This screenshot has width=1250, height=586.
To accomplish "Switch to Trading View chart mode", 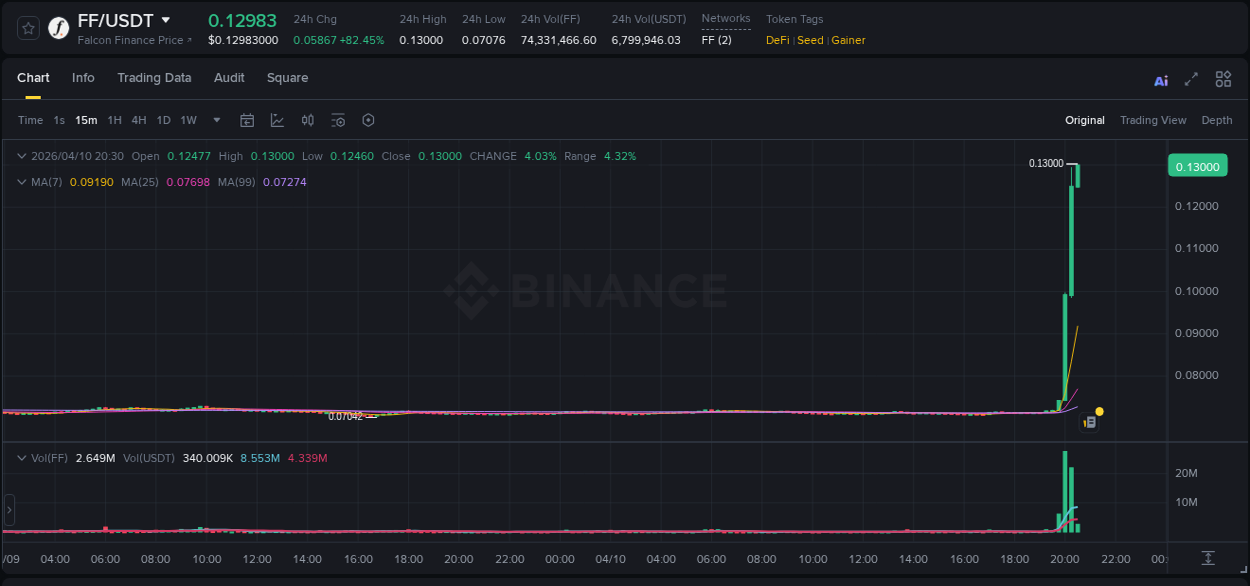I will [1153, 120].
